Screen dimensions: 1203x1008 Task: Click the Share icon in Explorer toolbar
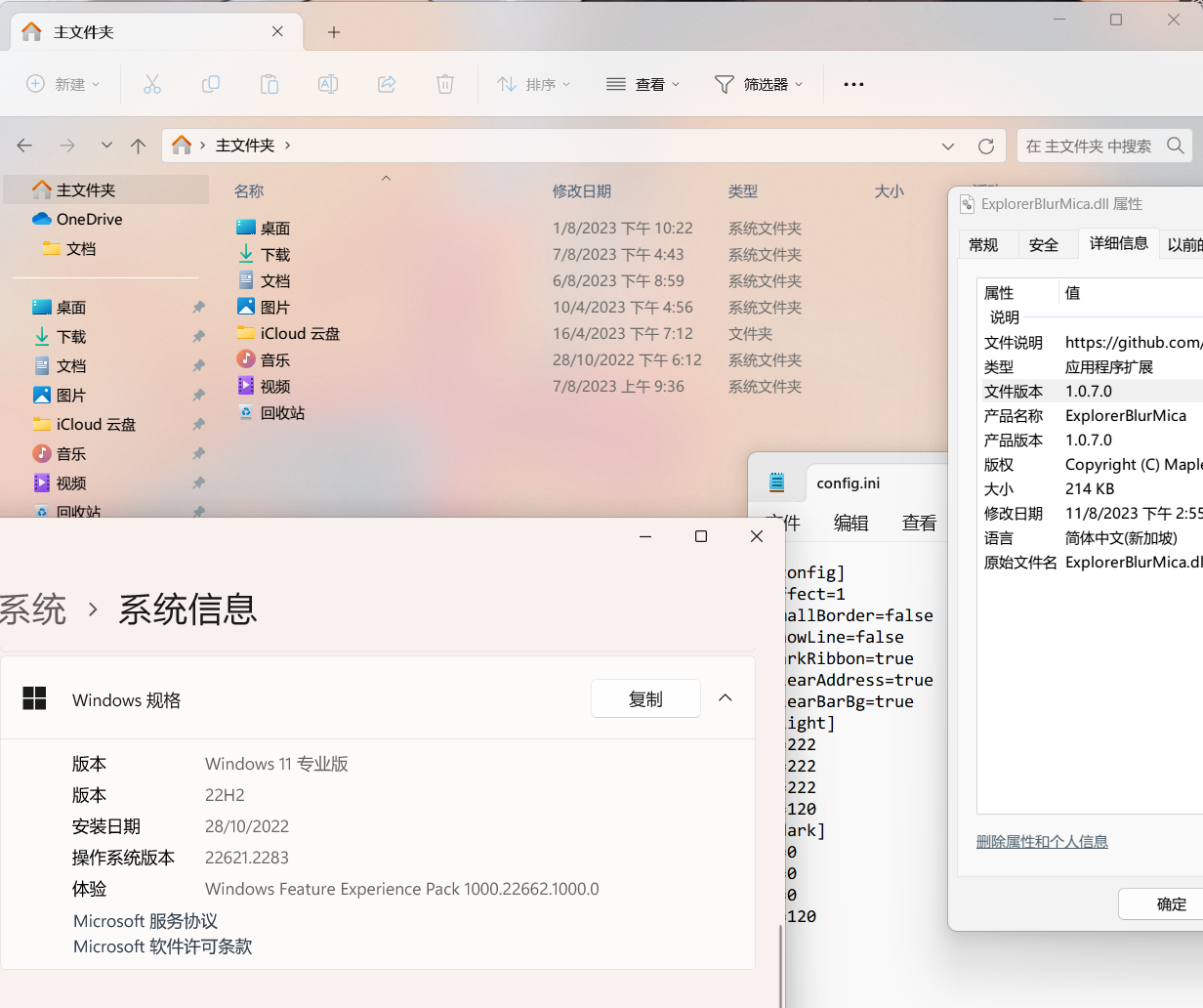click(x=387, y=84)
